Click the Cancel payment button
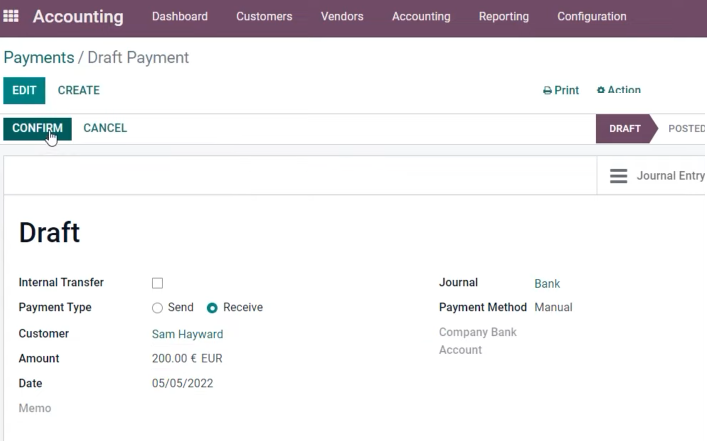The width and height of the screenshot is (707, 441). click(x=105, y=128)
